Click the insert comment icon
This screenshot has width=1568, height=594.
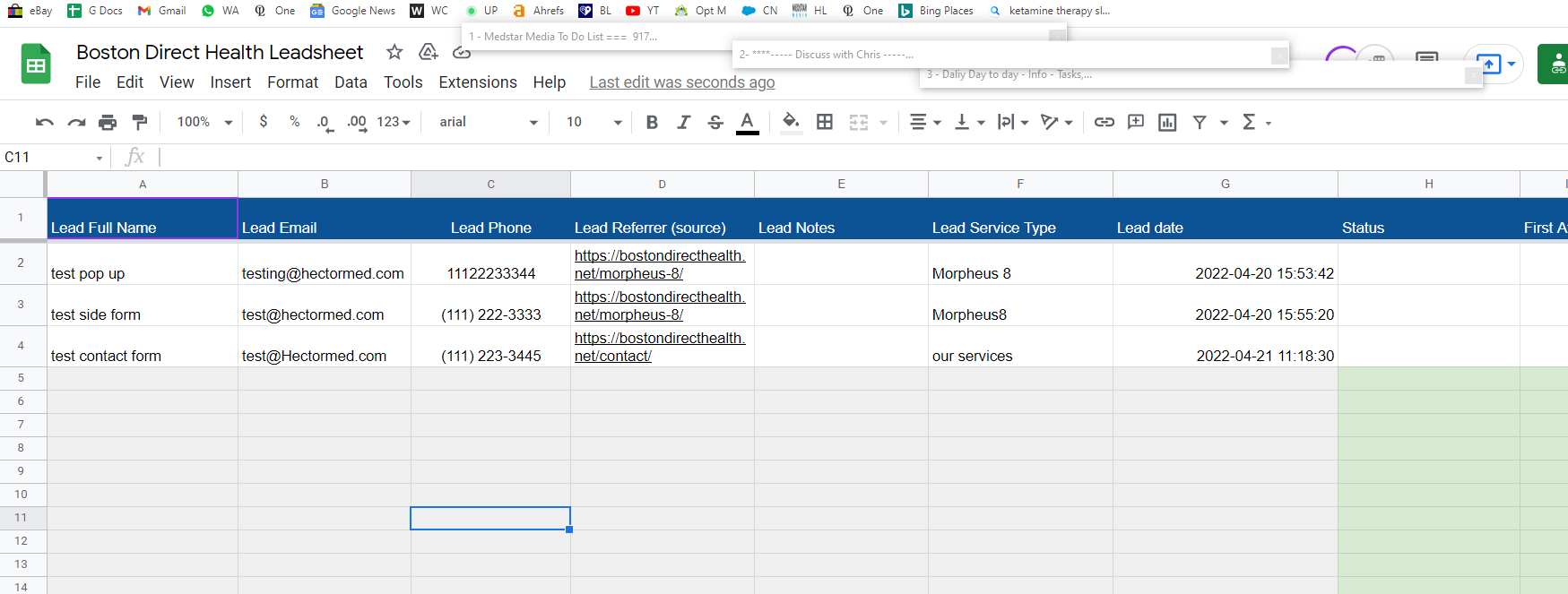[x=1136, y=122]
